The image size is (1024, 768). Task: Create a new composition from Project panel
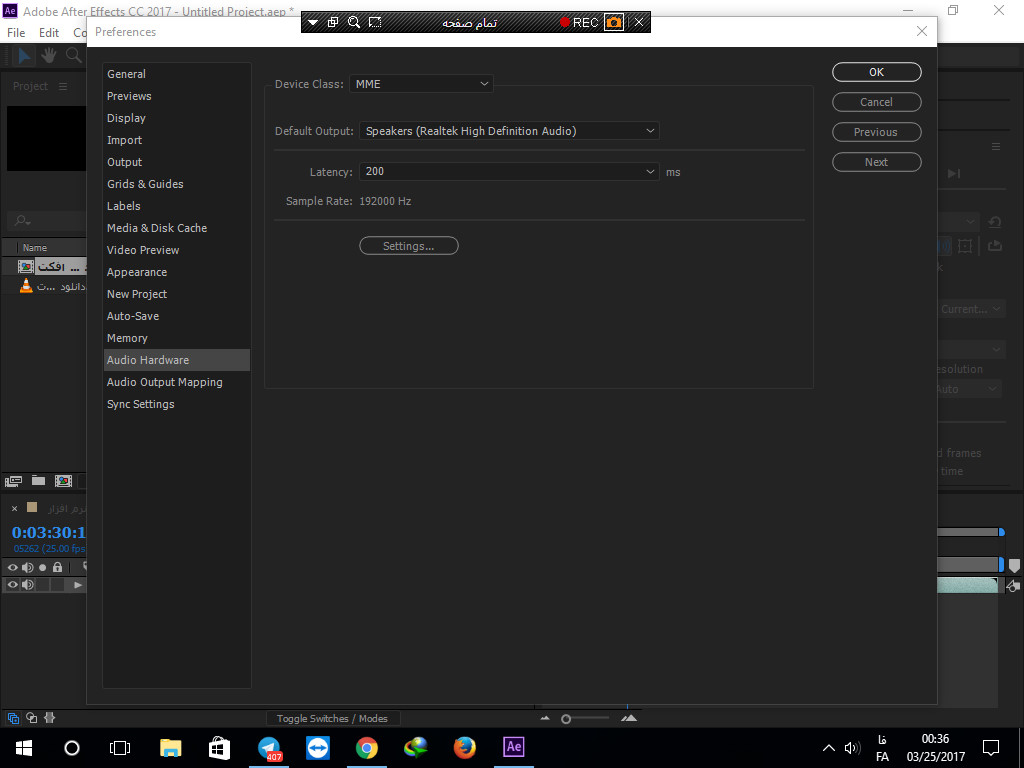tap(63, 481)
